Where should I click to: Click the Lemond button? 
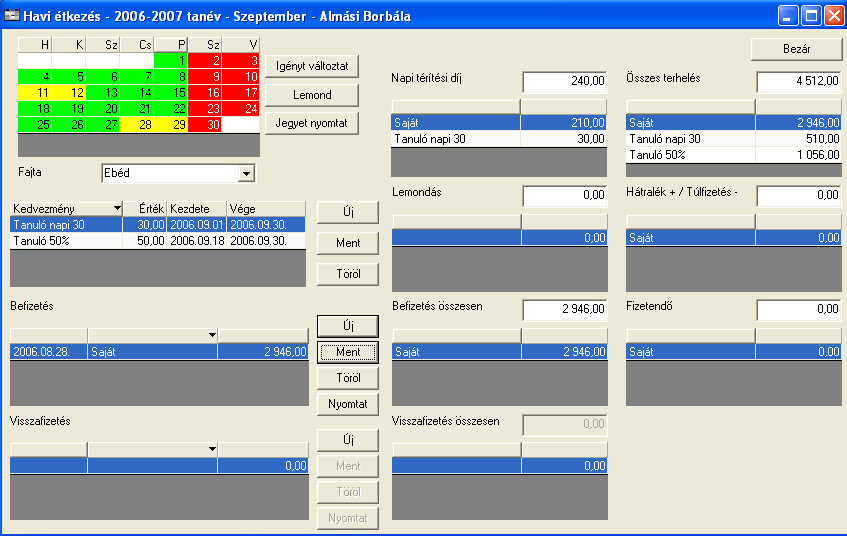coord(312,95)
